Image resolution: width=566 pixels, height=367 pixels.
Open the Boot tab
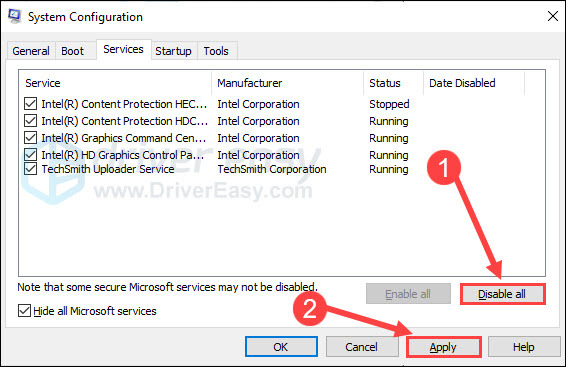[73, 51]
